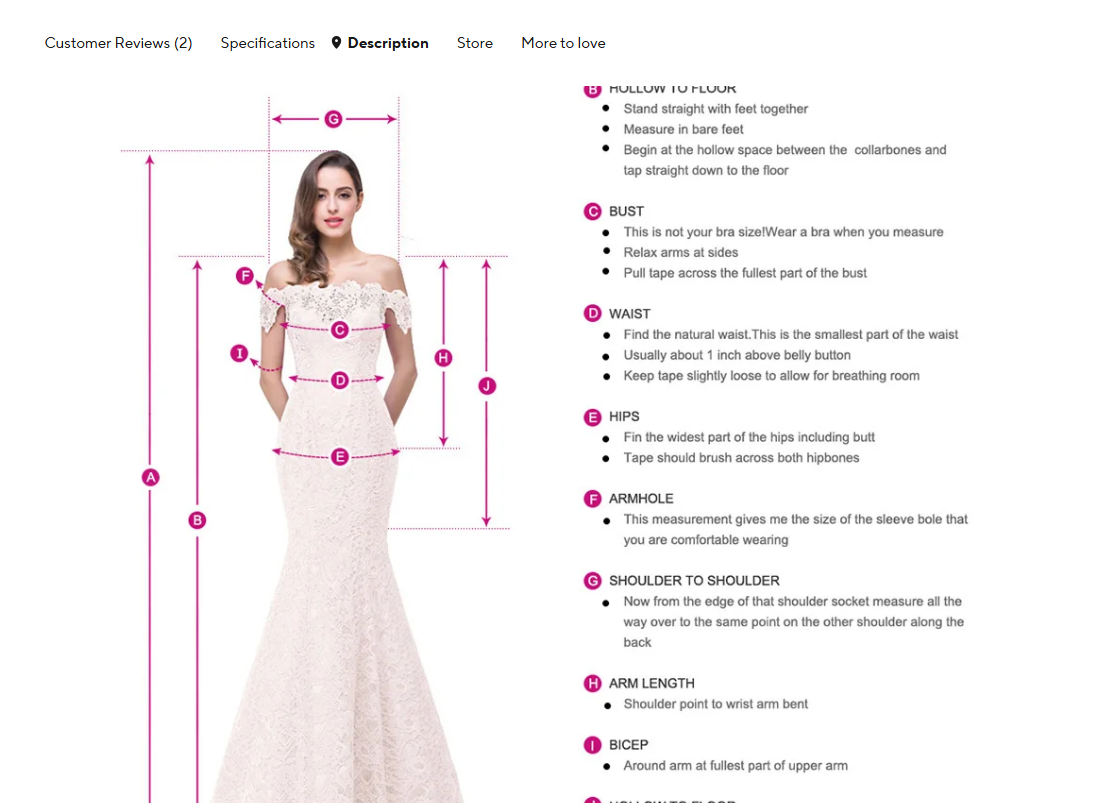
Task: Click the pink G marker above the model's head
Action: pyautogui.click(x=333, y=119)
